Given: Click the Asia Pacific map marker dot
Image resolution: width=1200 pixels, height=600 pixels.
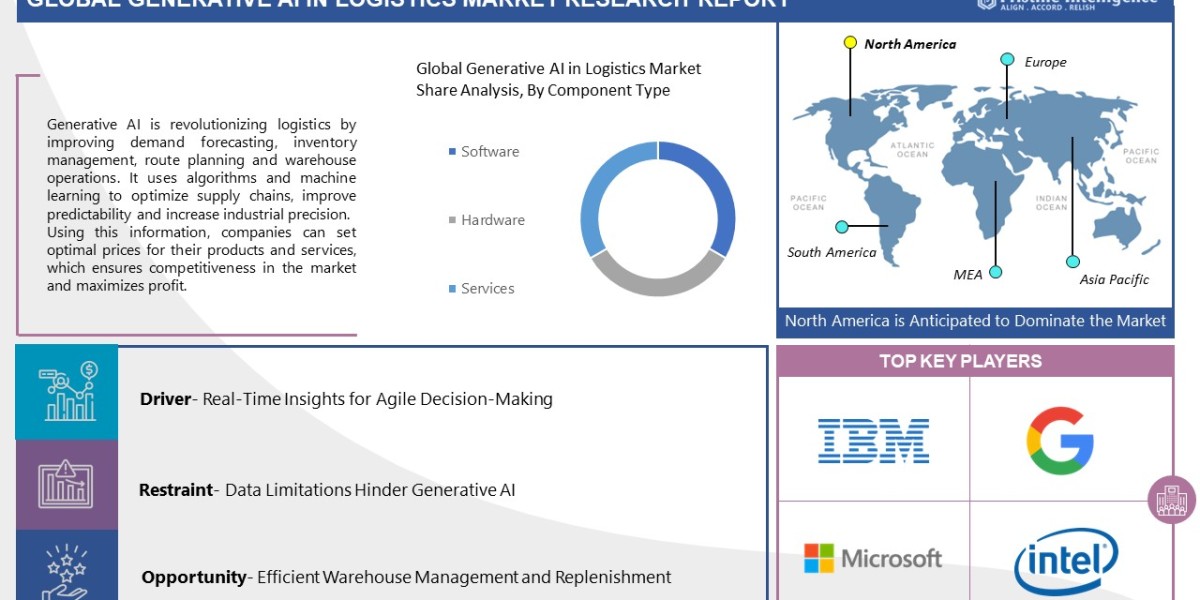Looking at the screenshot, I should pyautogui.click(x=1072, y=261).
